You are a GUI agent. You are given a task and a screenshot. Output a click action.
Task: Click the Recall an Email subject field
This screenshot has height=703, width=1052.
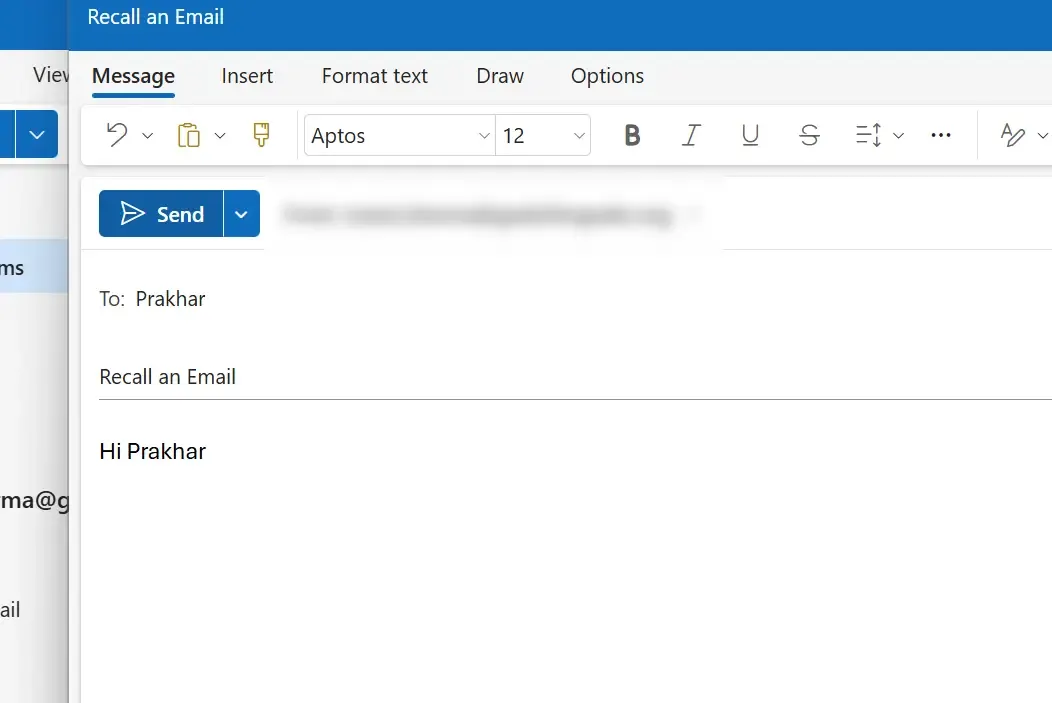click(575, 377)
